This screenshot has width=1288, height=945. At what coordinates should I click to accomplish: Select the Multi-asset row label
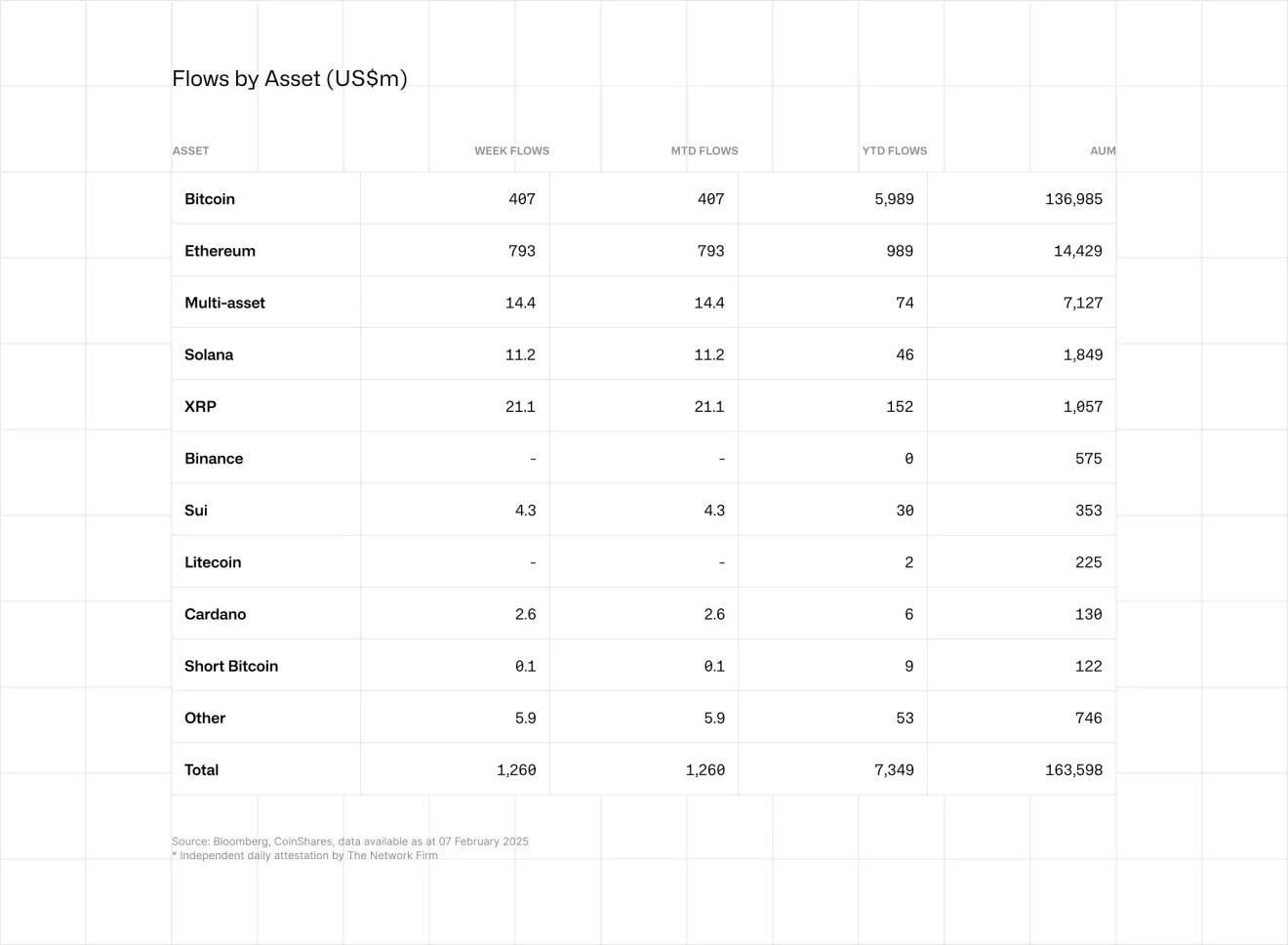(224, 303)
